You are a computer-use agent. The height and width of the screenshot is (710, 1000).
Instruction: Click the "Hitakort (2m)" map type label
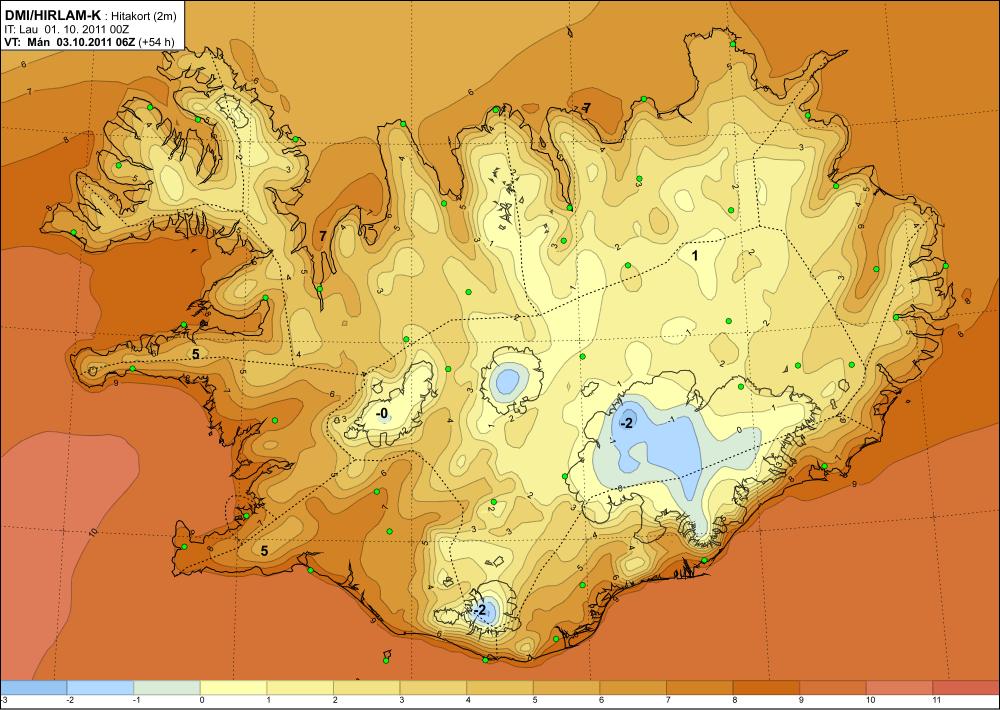pos(143,15)
